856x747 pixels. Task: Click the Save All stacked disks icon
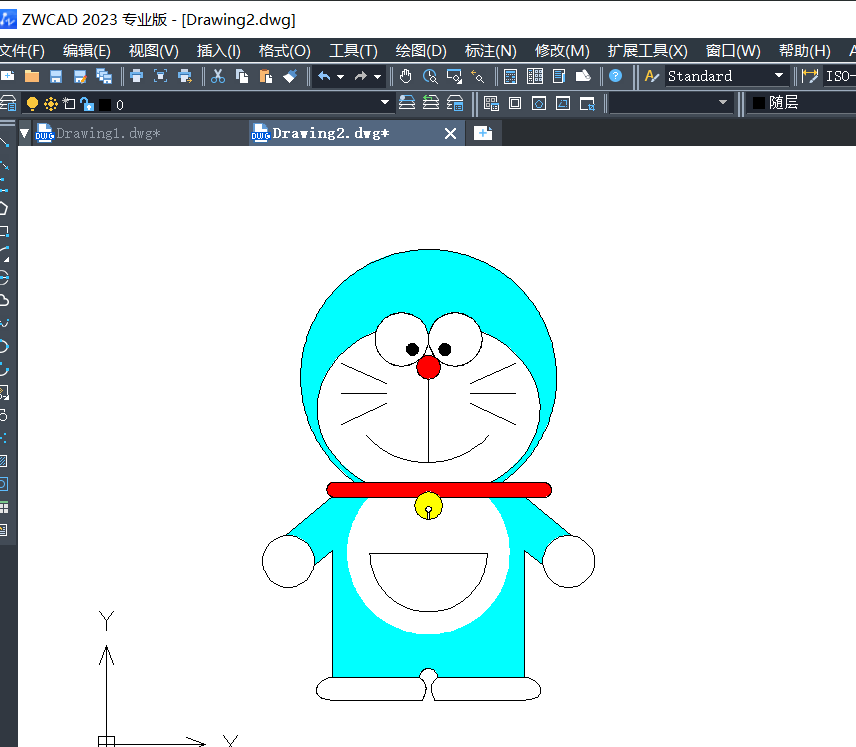[x=104, y=76]
